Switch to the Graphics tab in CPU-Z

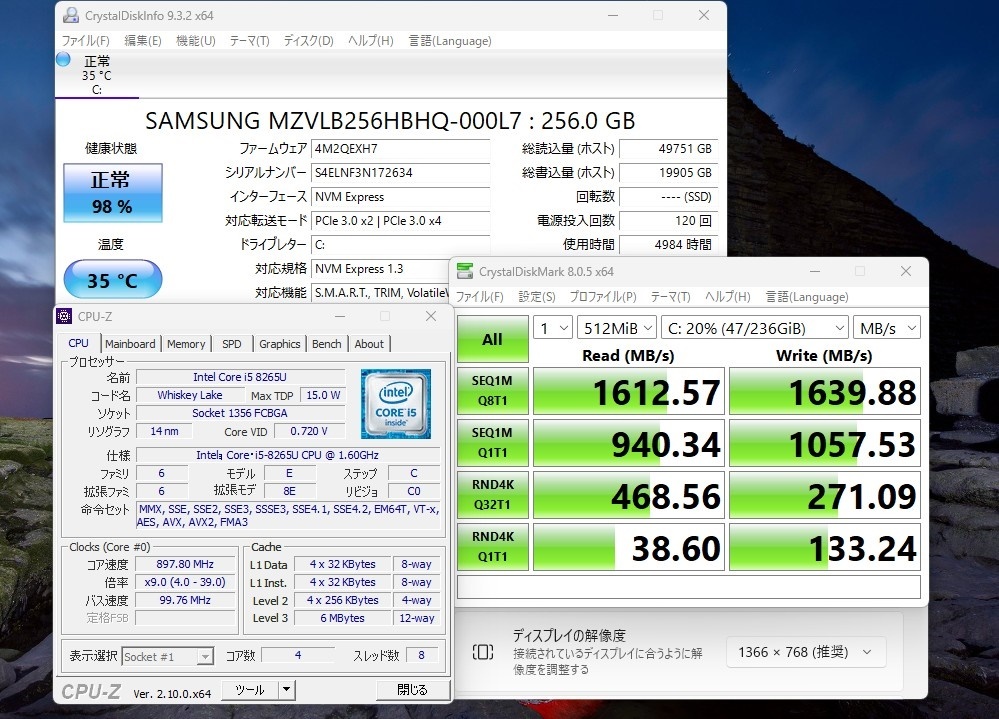280,344
